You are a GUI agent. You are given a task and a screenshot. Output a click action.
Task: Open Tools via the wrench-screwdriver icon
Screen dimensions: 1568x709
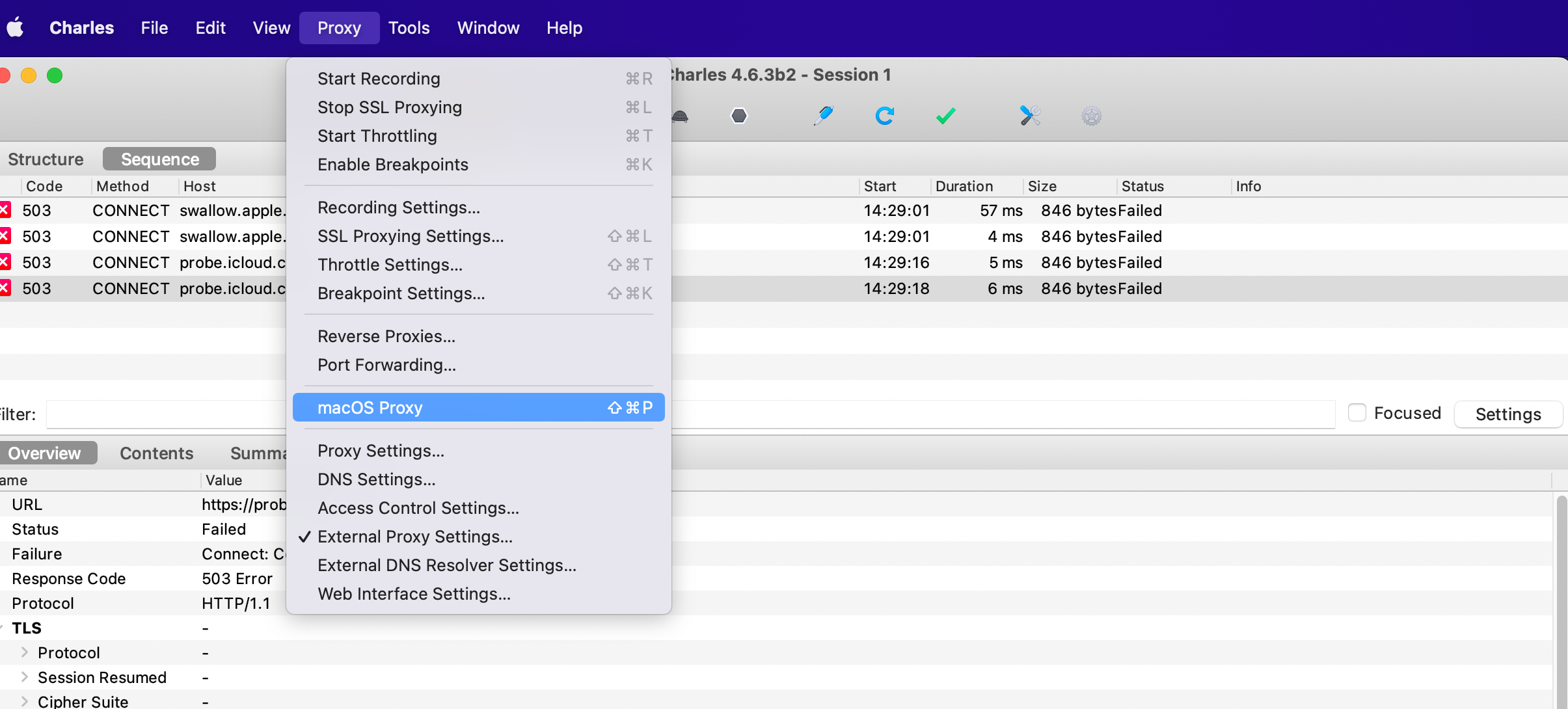pos(1030,116)
